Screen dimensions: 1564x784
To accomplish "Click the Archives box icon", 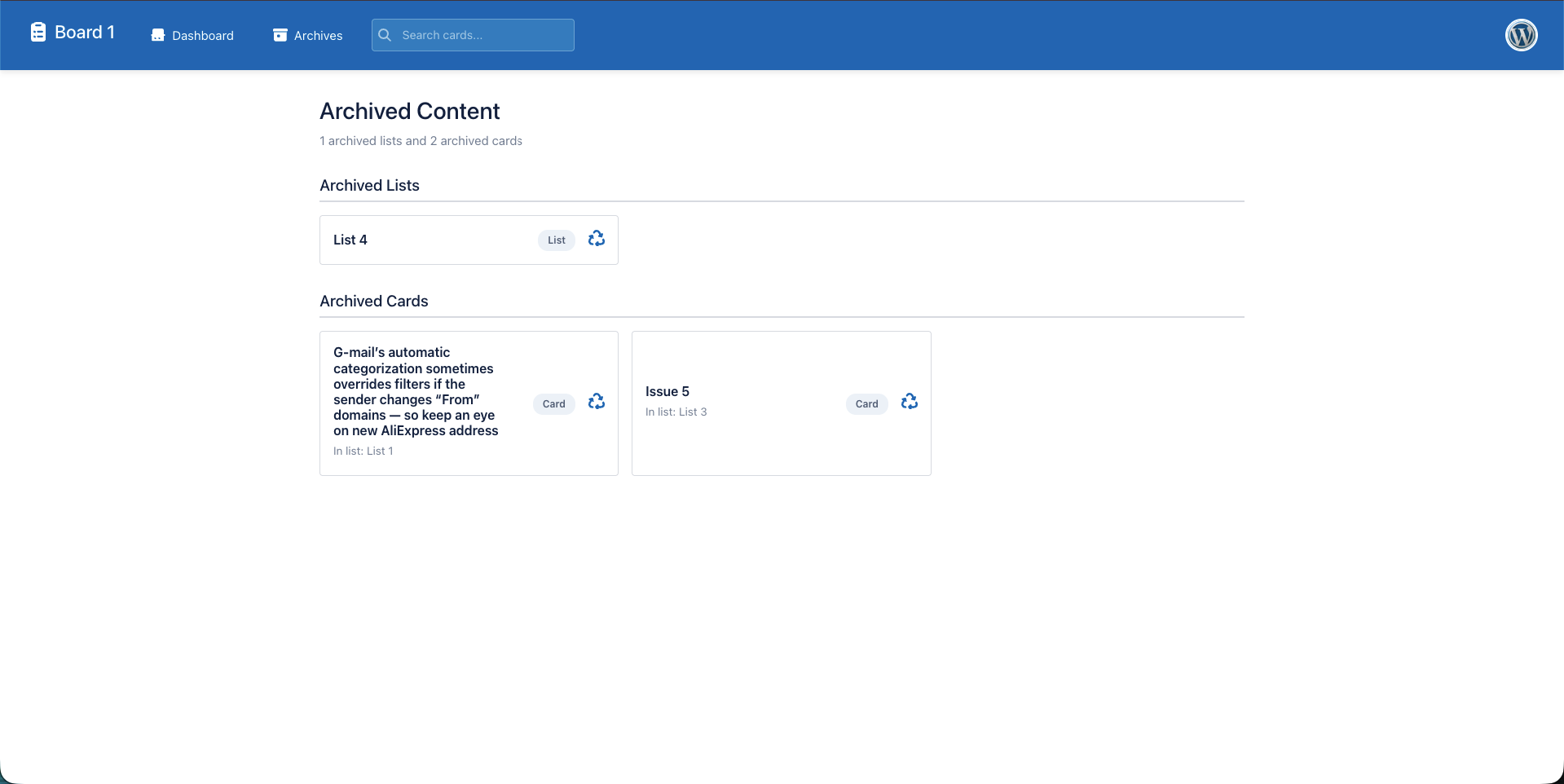I will (x=280, y=34).
